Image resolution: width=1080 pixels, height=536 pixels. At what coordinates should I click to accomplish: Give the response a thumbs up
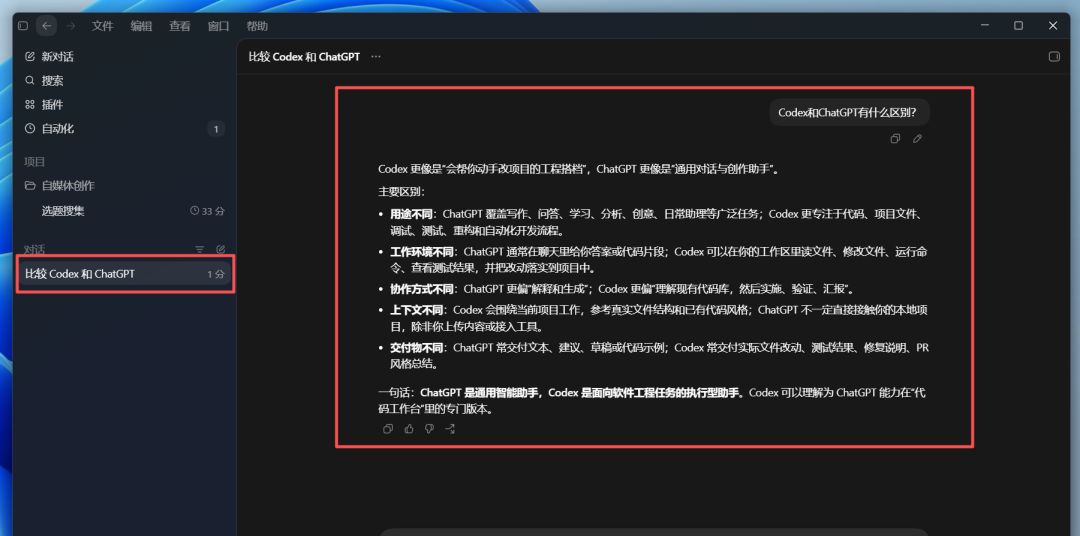click(x=409, y=429)
